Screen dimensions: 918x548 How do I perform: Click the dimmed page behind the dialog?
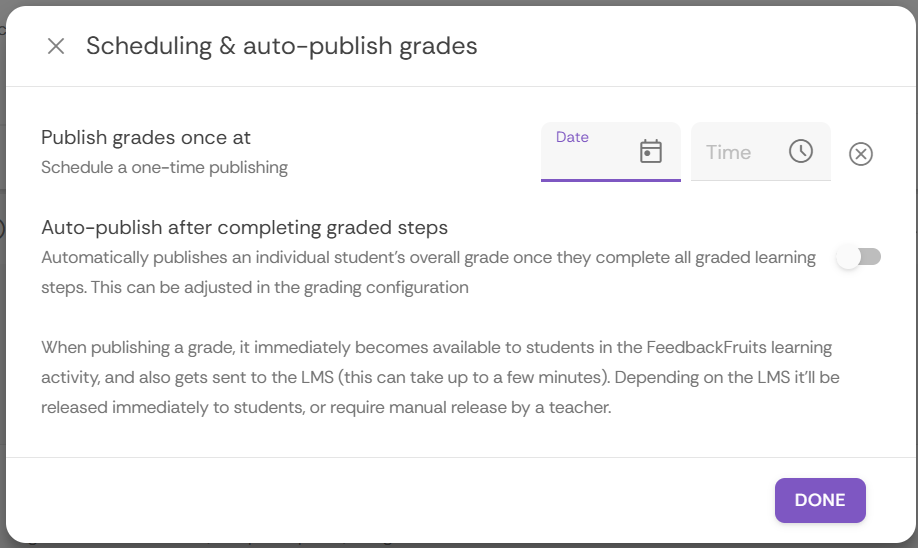[x=2, y=300]
